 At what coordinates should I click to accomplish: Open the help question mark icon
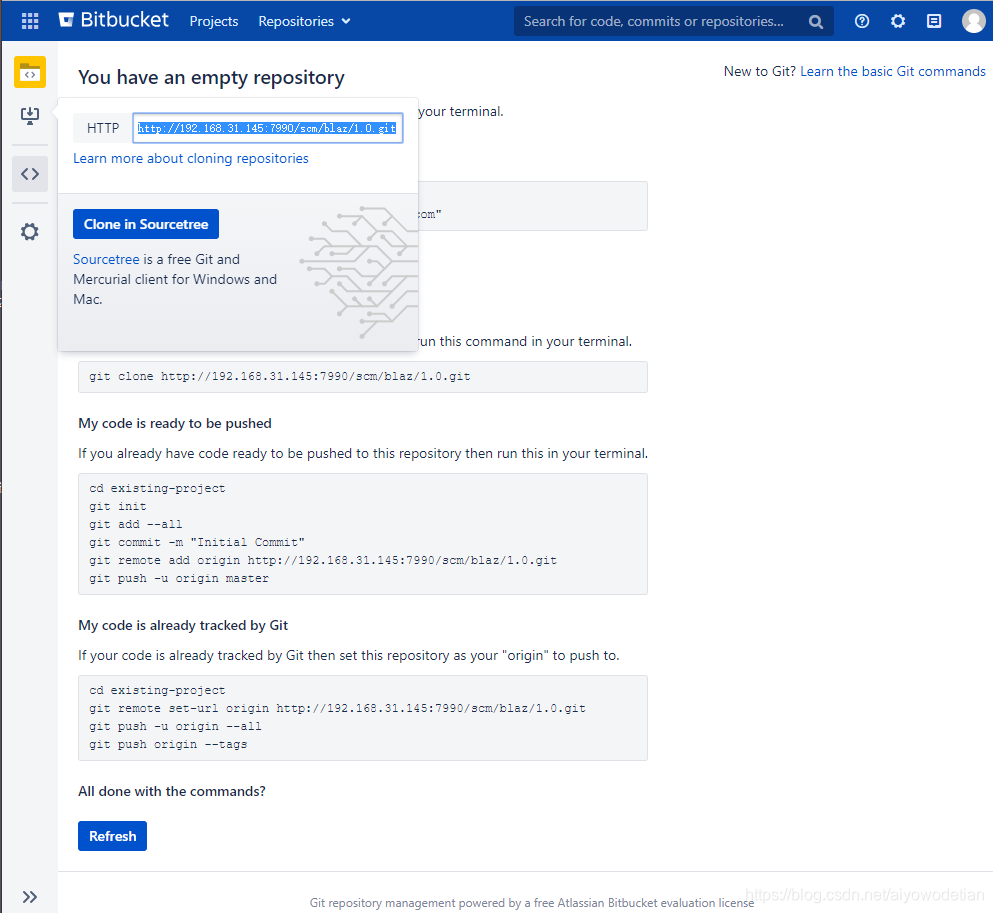[x=862, y=21]
